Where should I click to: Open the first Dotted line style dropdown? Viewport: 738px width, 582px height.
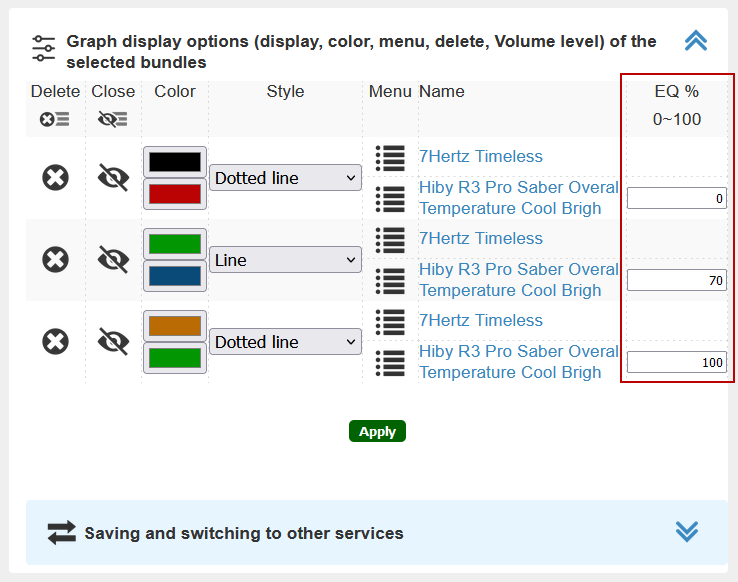tap(285, 178)
